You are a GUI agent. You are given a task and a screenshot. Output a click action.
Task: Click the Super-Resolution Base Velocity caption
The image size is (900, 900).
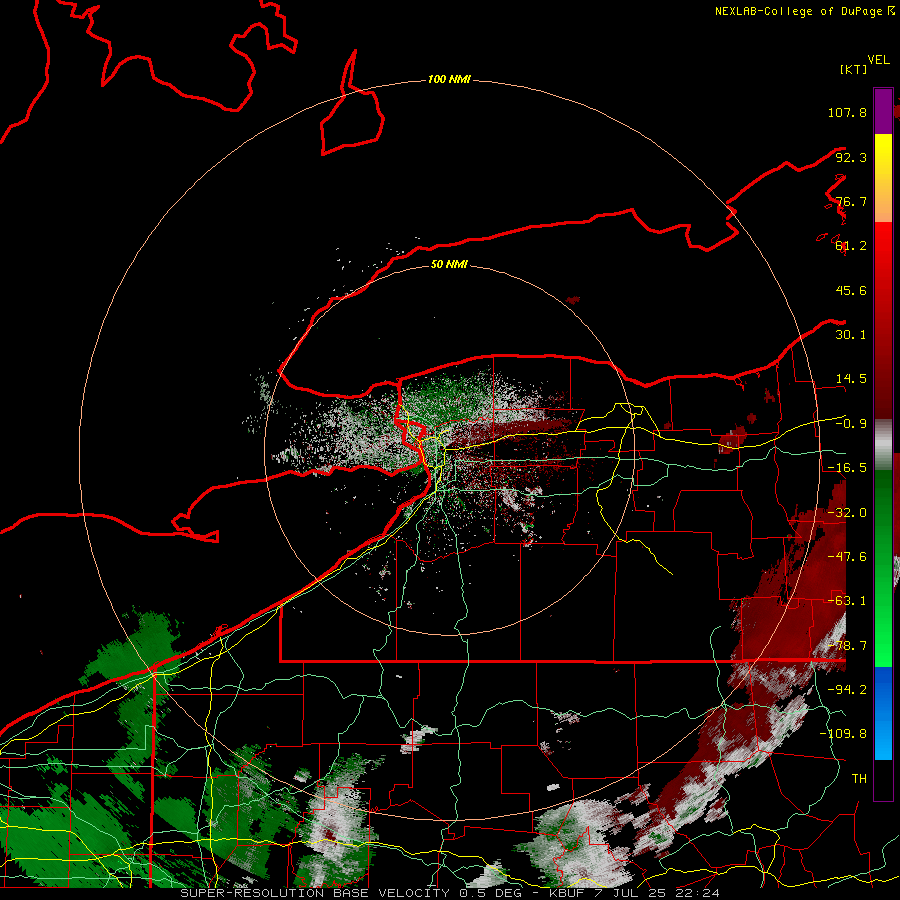pyautogui.click(x=449, y=893)
